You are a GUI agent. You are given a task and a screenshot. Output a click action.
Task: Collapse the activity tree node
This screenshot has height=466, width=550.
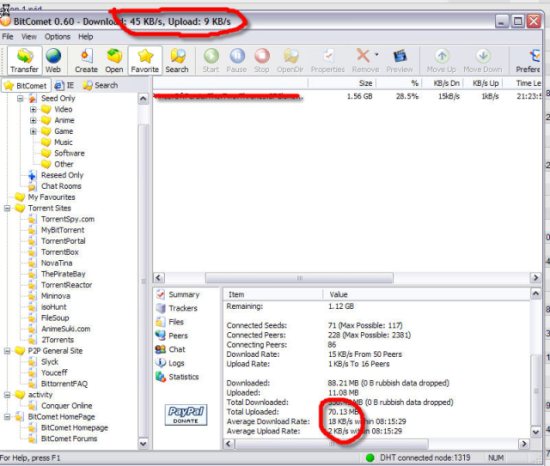pos(7,395)
